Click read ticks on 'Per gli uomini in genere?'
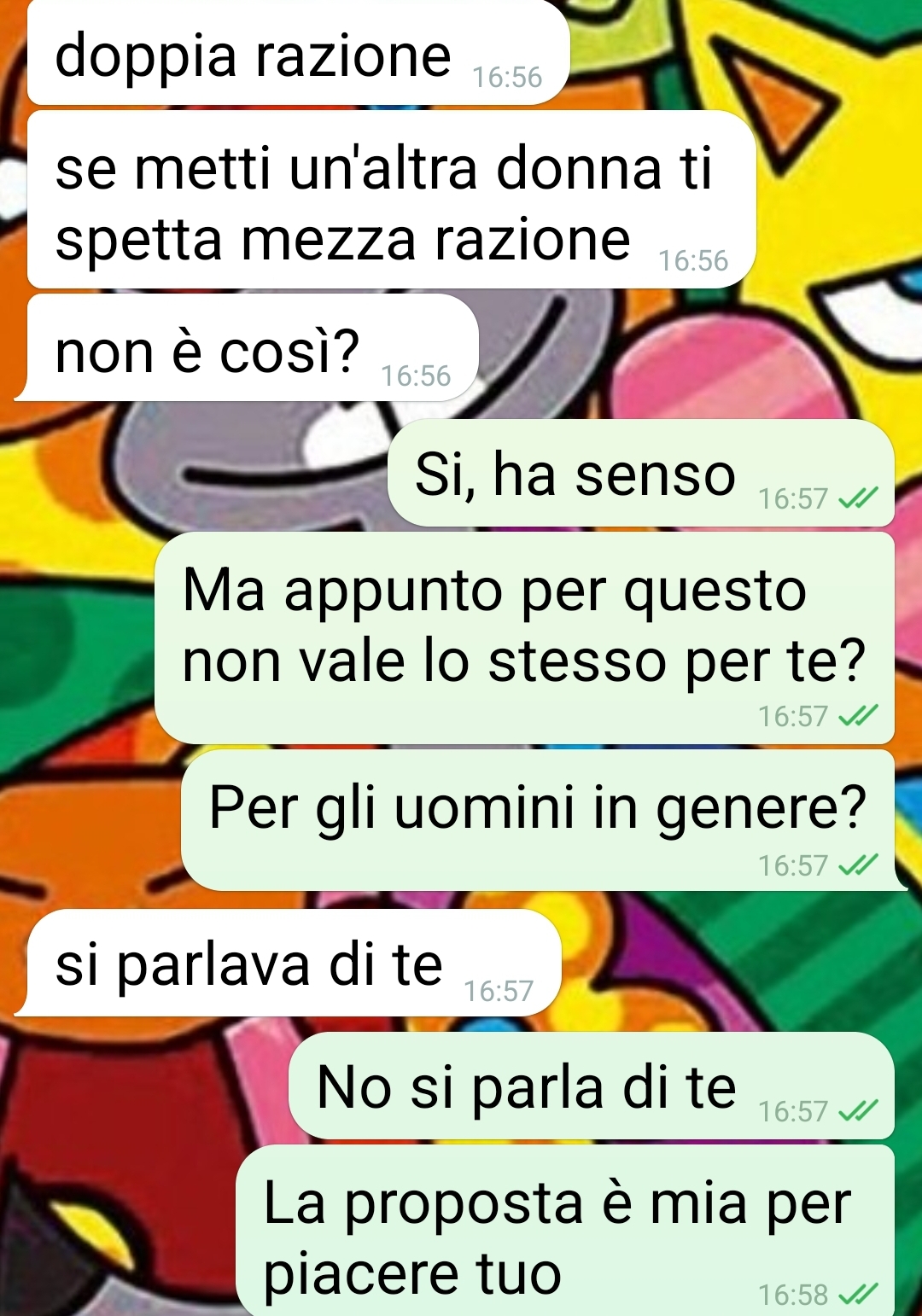This screenshot has height=1316, width=922. tap(858, 865)
